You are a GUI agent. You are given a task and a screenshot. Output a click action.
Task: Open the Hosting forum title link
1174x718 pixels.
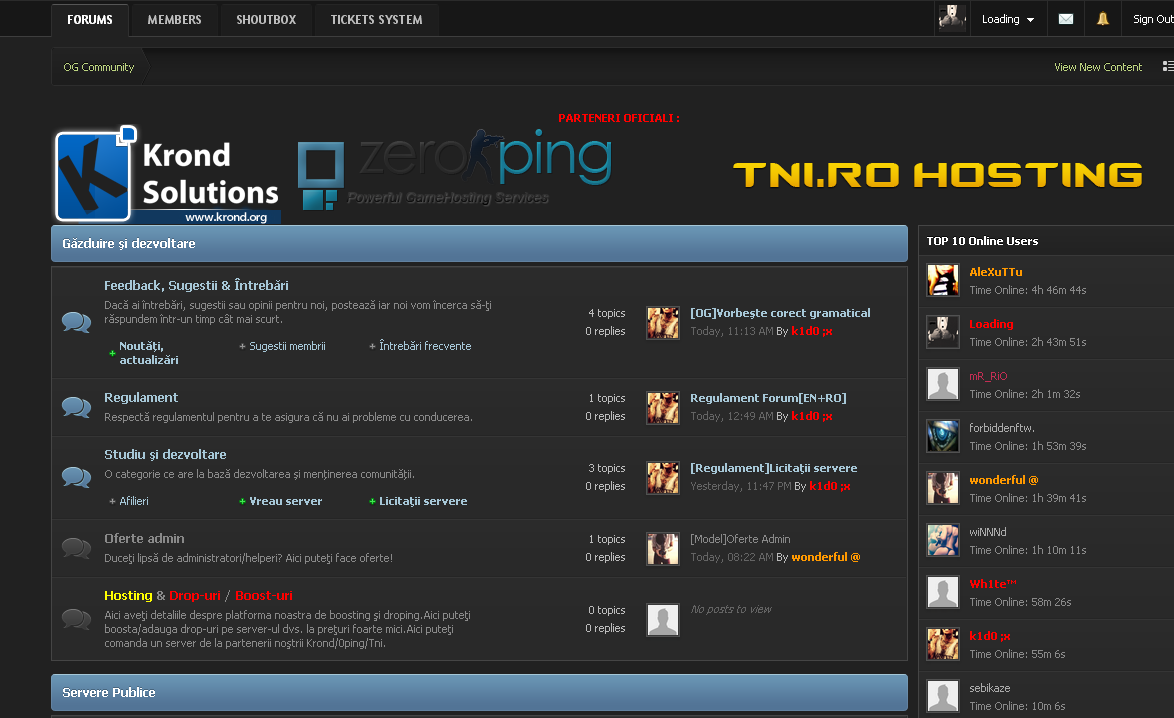click(128, 595)
